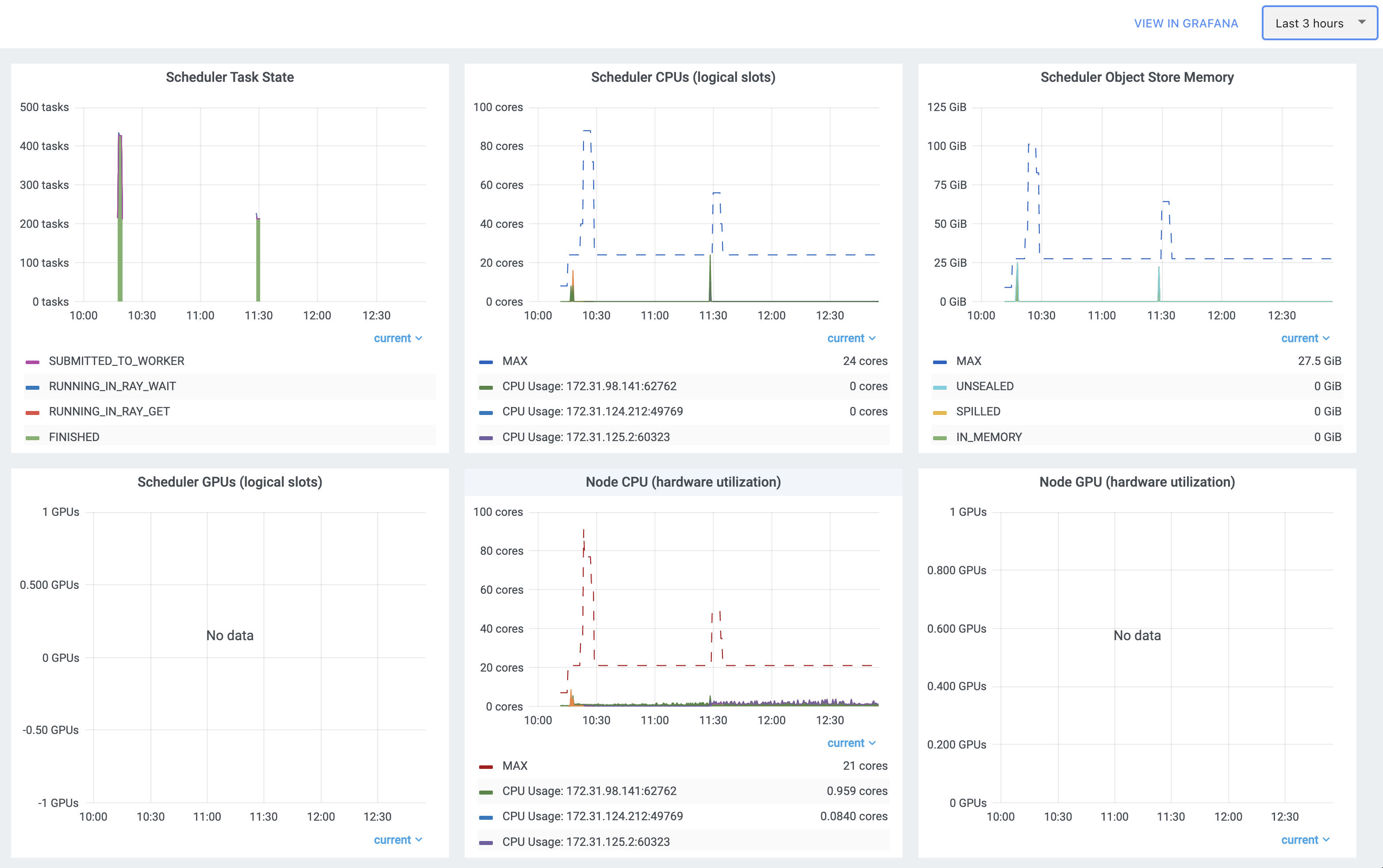Open the Node CPU (hardware utilization) panel title
The width and height of the screenshot is (1383, 868).
[x=683, y=482]
